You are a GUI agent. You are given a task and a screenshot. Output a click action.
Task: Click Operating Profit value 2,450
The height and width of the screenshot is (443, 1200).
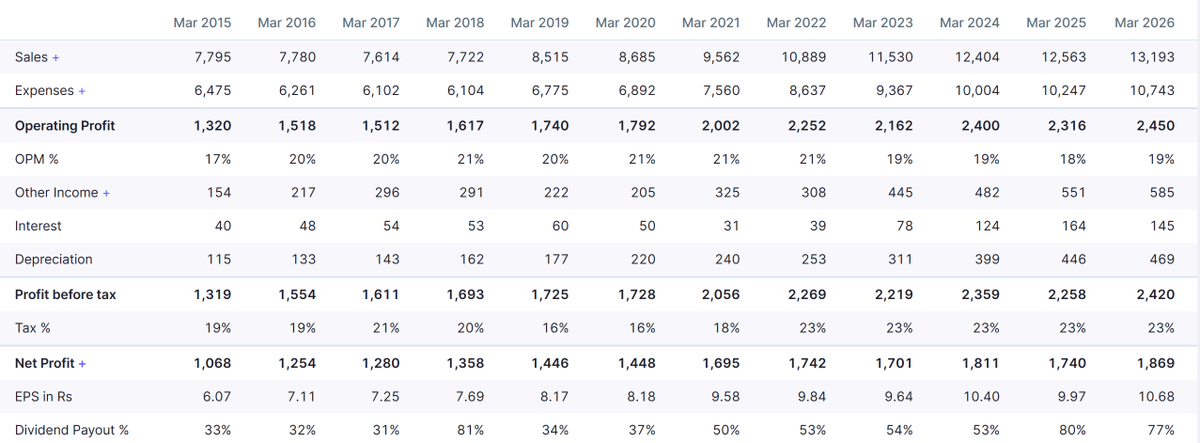(1156, 125)
